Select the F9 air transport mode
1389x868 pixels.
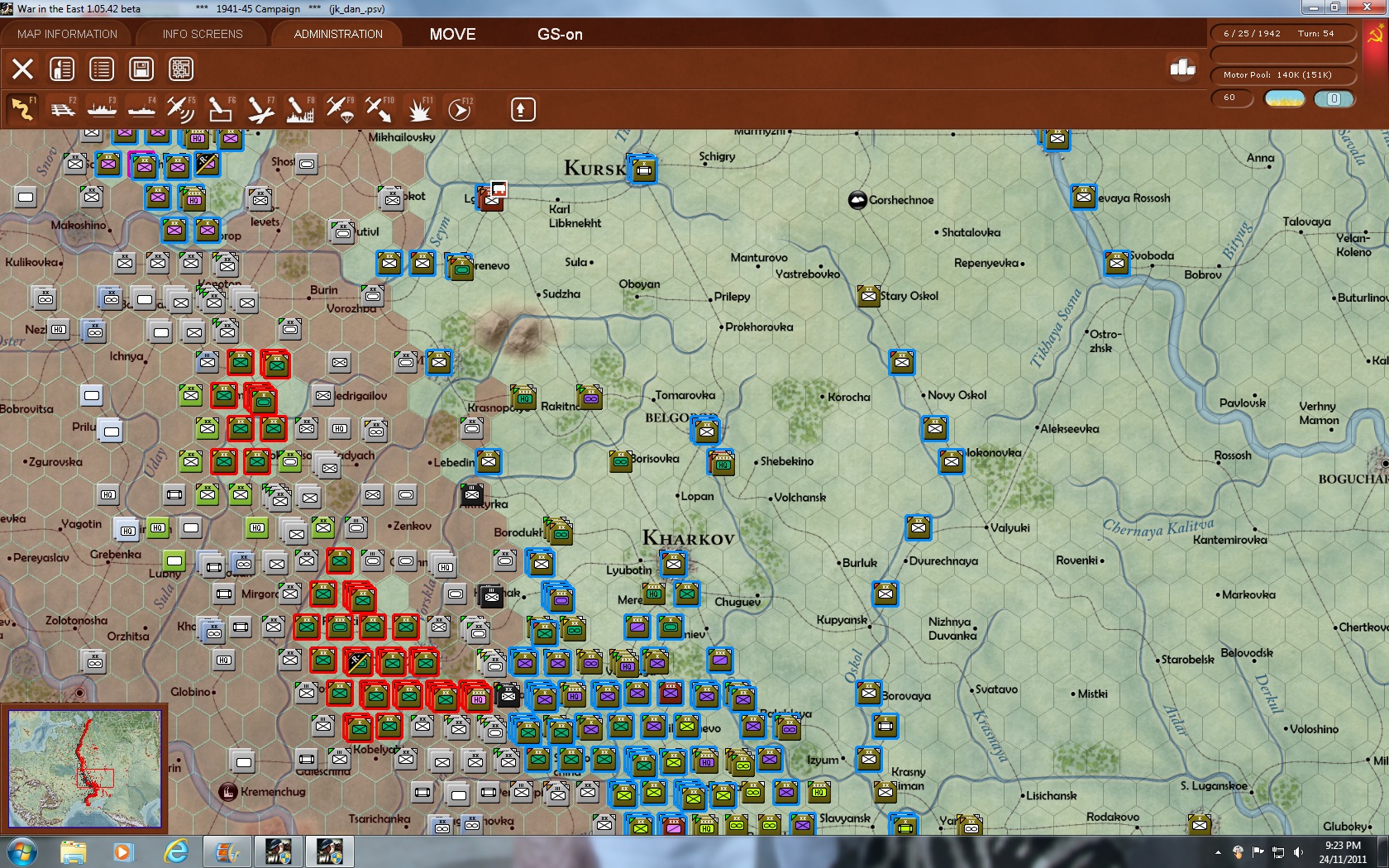click(340, 109)
